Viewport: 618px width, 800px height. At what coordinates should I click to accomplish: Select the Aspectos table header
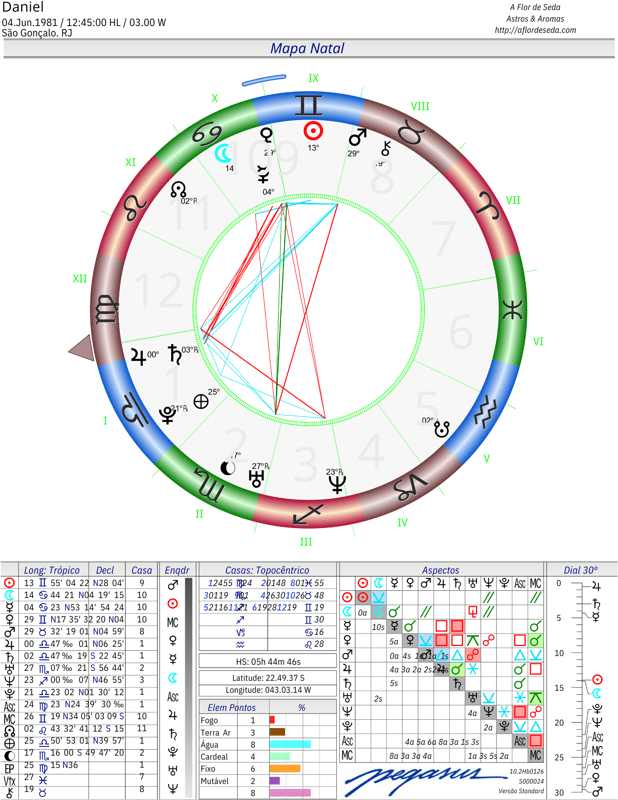pos(440,570)
